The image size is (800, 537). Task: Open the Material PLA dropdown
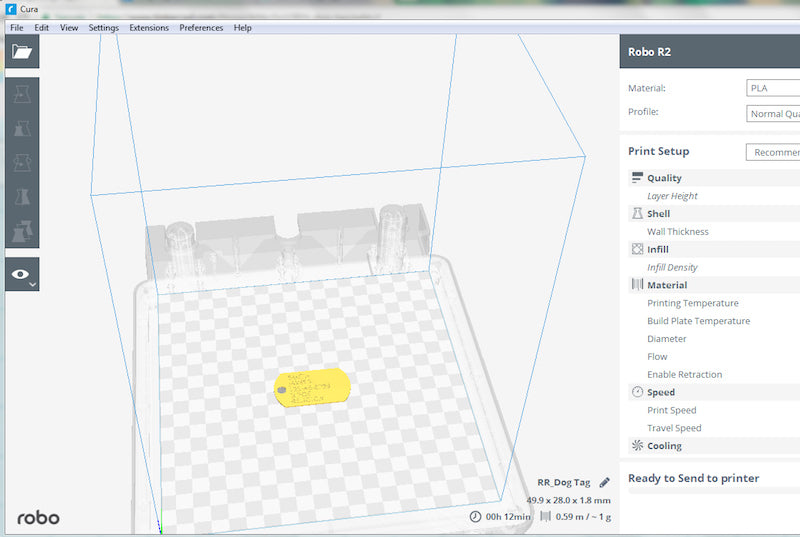(774, 88)
